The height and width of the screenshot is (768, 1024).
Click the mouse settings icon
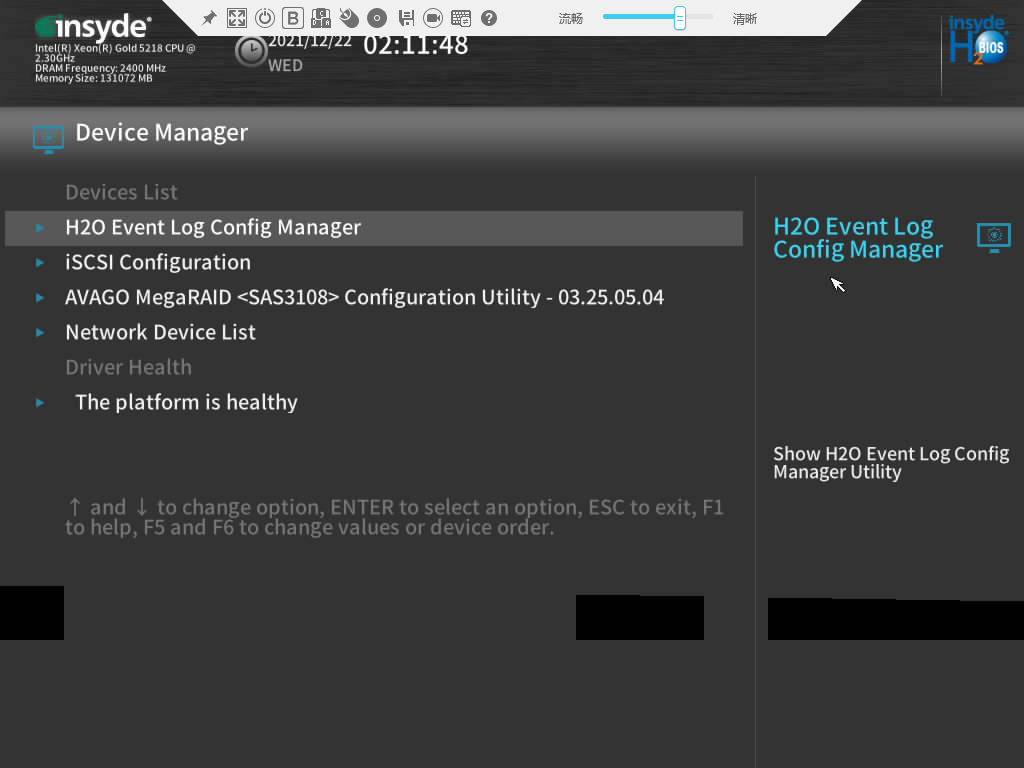349,18
